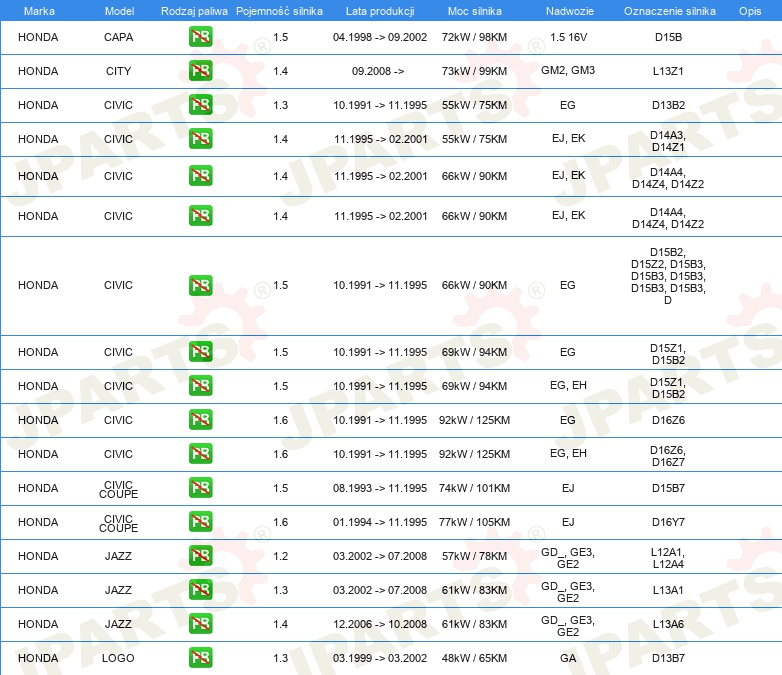782x675 pixels.
Task: Click fuel icon in JAZZ 1.2 row
Action: (200, 556)
